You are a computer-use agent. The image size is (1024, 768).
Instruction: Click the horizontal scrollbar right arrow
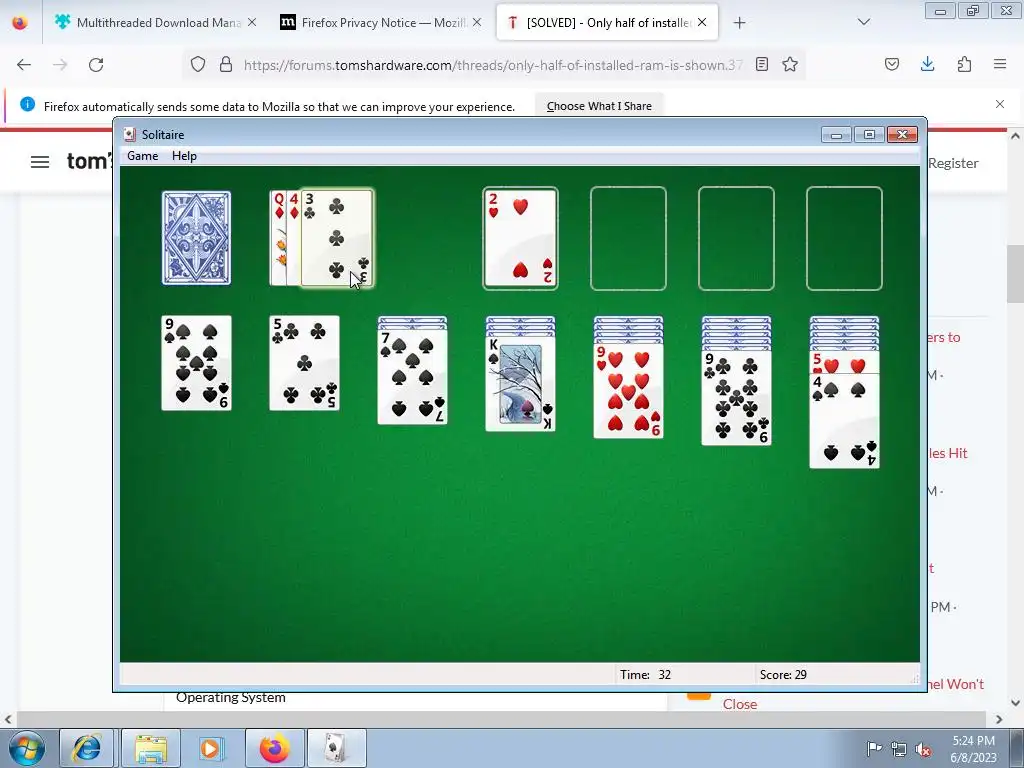click(999, 719)
